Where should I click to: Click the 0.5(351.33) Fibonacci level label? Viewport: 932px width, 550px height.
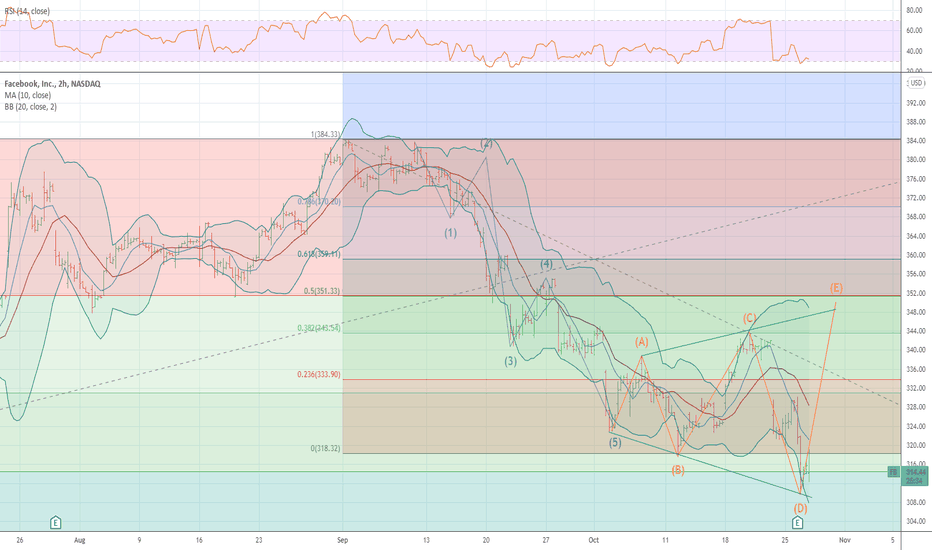[x=322, y=291]
